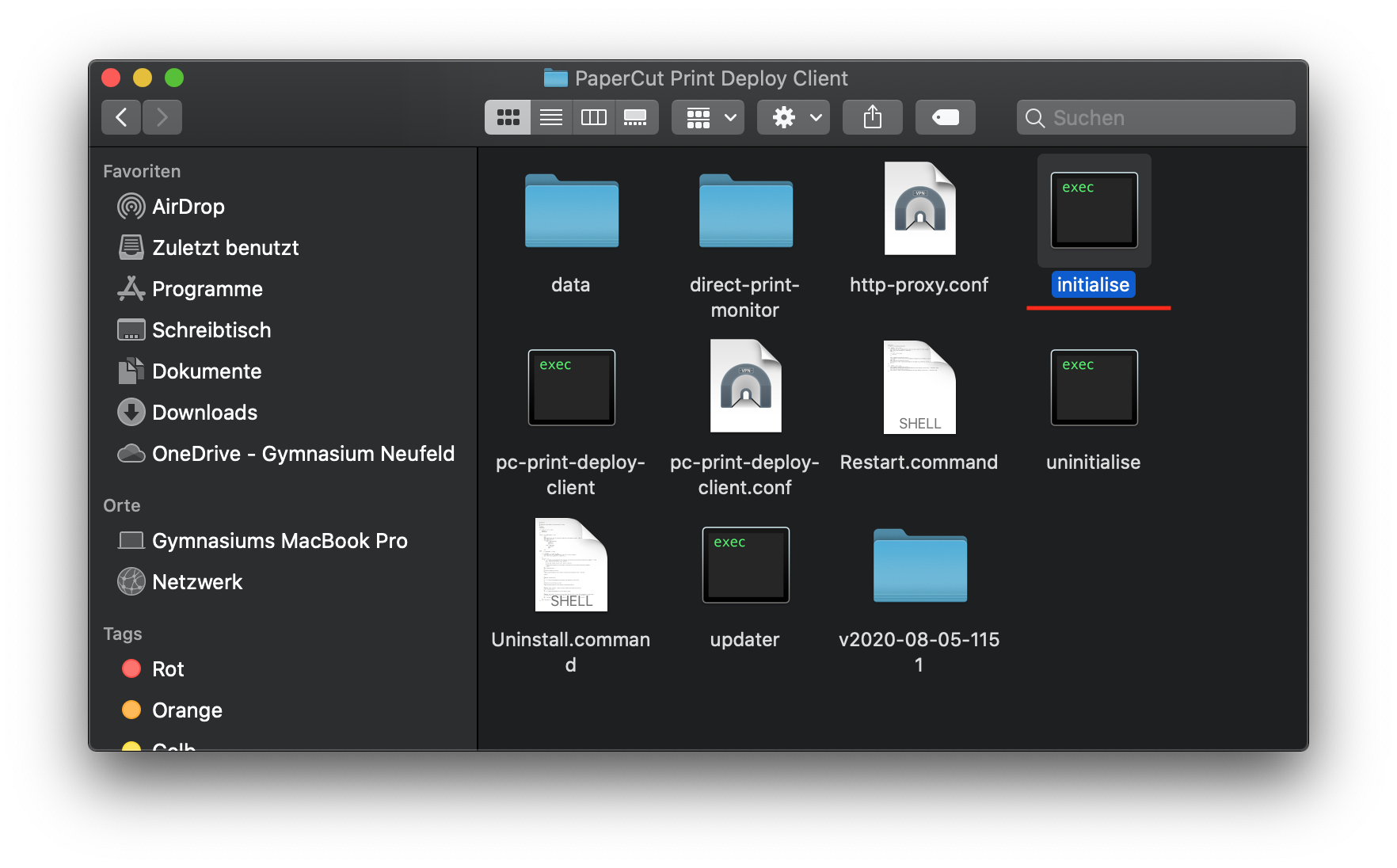Select the http-proxy.conf file icon

click(919, 210)
